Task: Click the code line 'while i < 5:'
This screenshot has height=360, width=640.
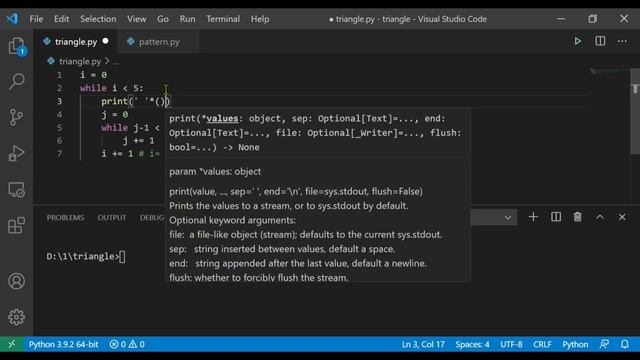Action: tap(111, 88)
